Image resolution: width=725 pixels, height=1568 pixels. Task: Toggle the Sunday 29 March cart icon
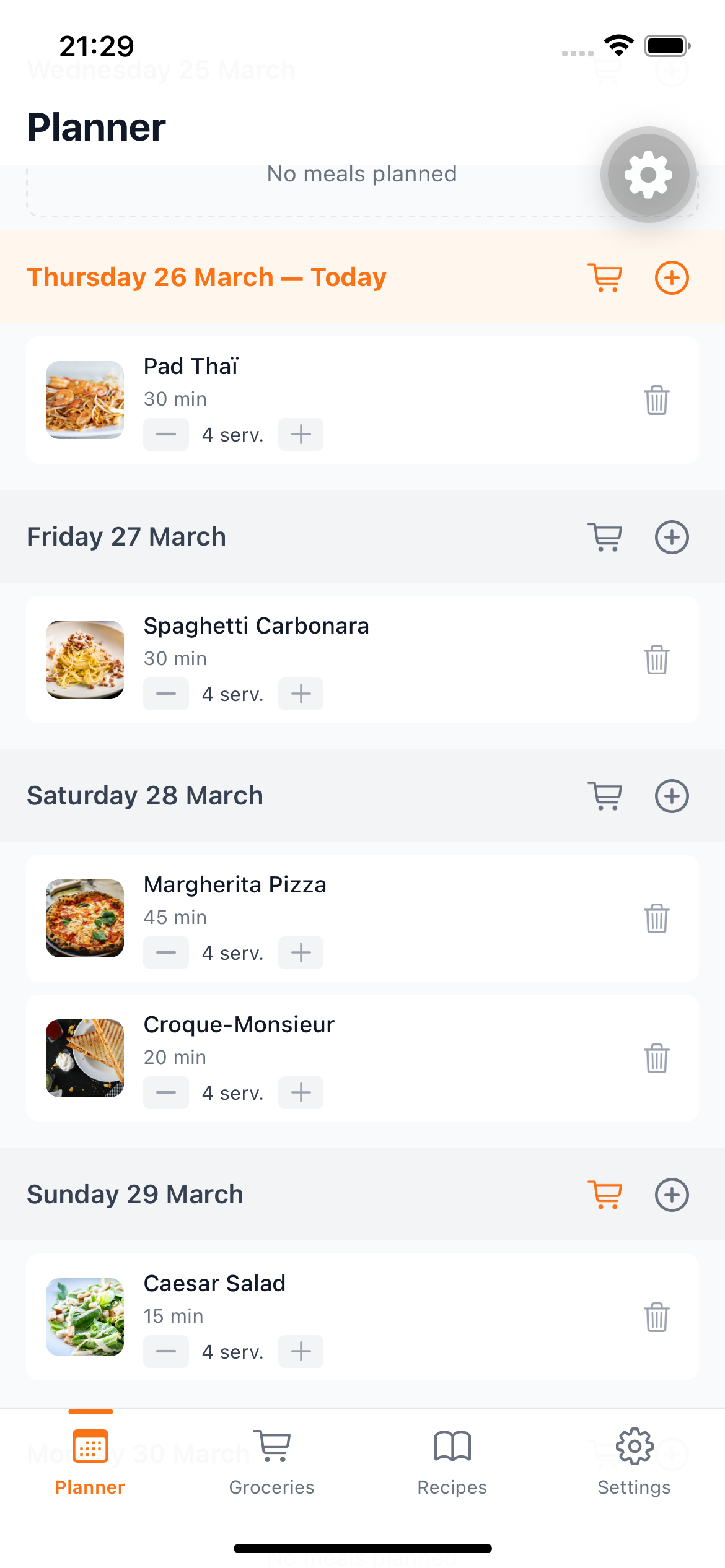pos(605,1195)
